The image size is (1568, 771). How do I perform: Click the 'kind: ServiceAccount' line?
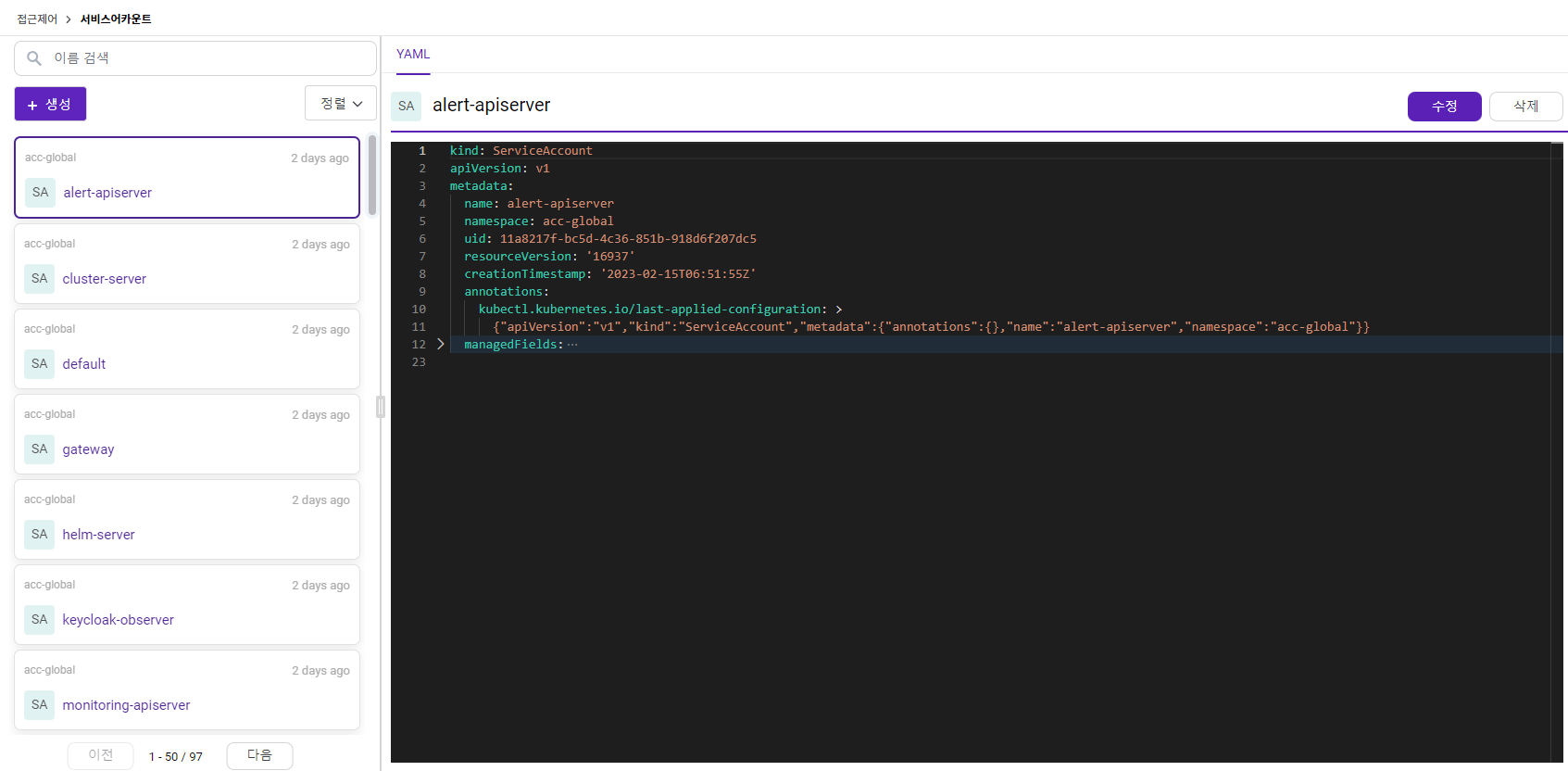pyautogui.click(x=521, y=150)
